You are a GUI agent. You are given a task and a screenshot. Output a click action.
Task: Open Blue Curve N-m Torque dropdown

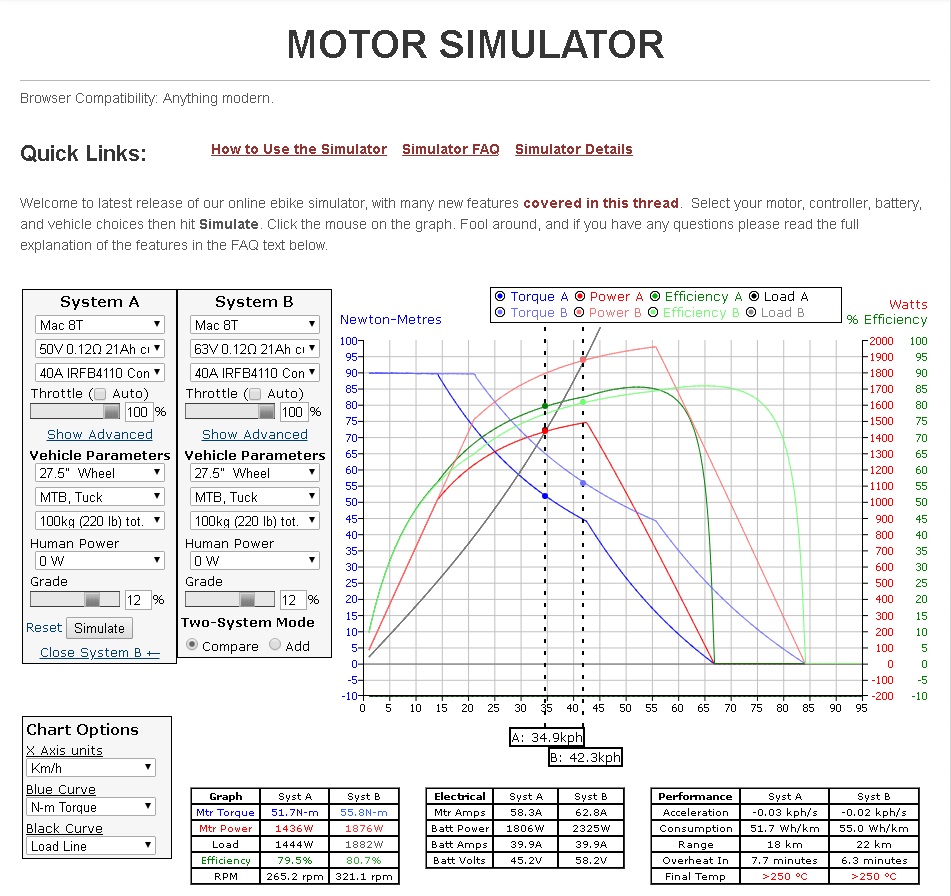91,807
